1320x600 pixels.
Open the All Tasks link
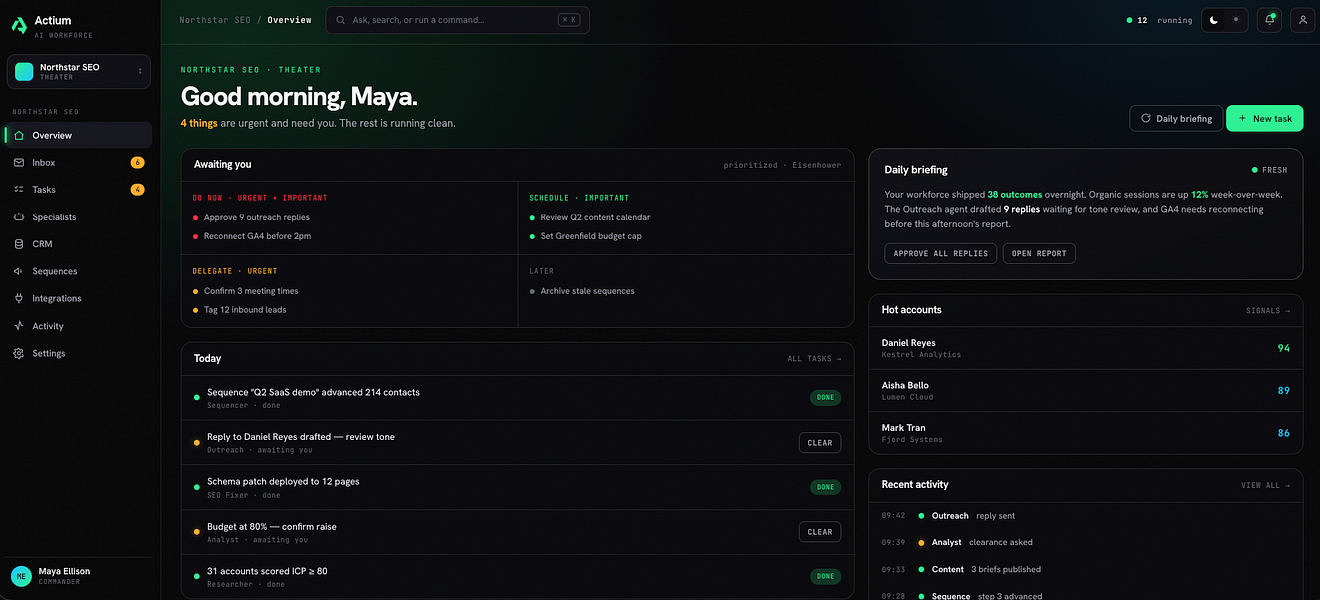tap(814, 359)
